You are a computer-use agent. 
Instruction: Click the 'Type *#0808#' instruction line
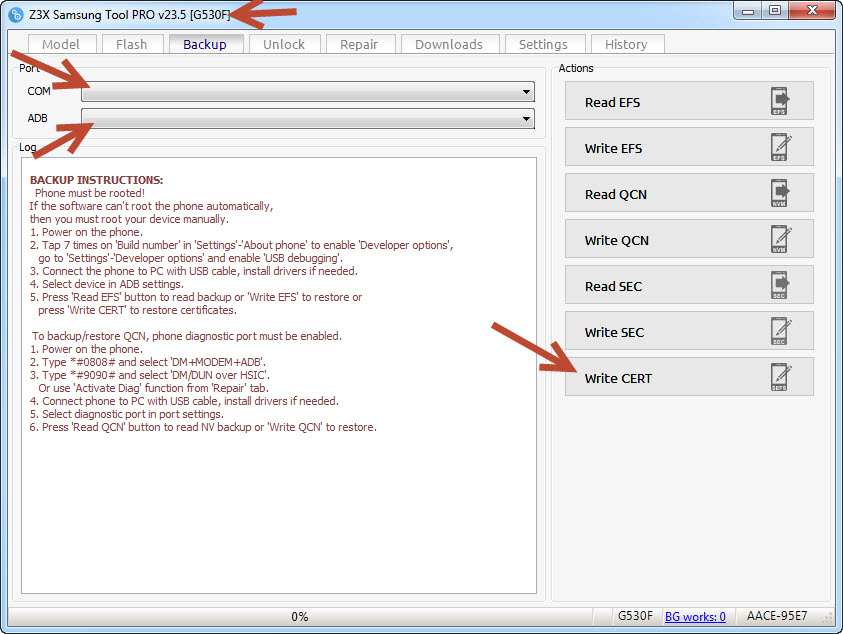[148, 362]
